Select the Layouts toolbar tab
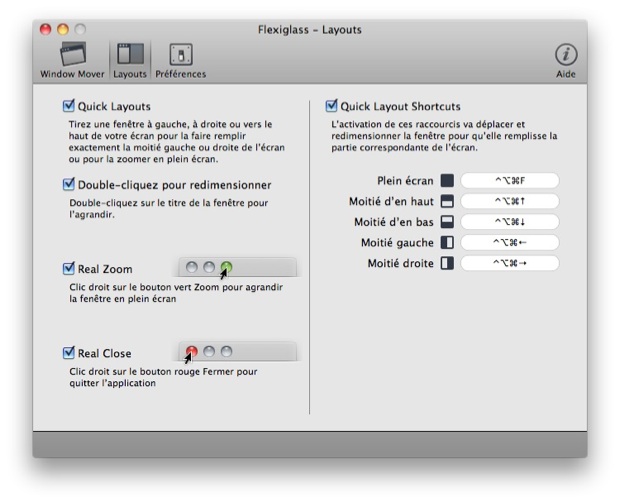 (x=130, y=61)
